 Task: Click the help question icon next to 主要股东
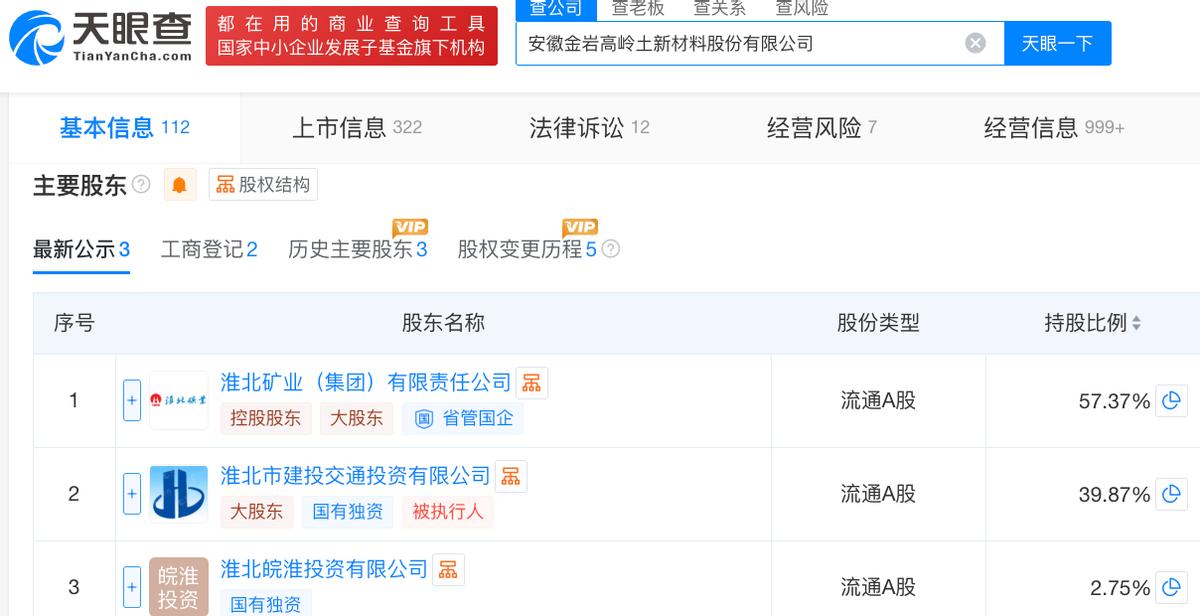point(141,185)
